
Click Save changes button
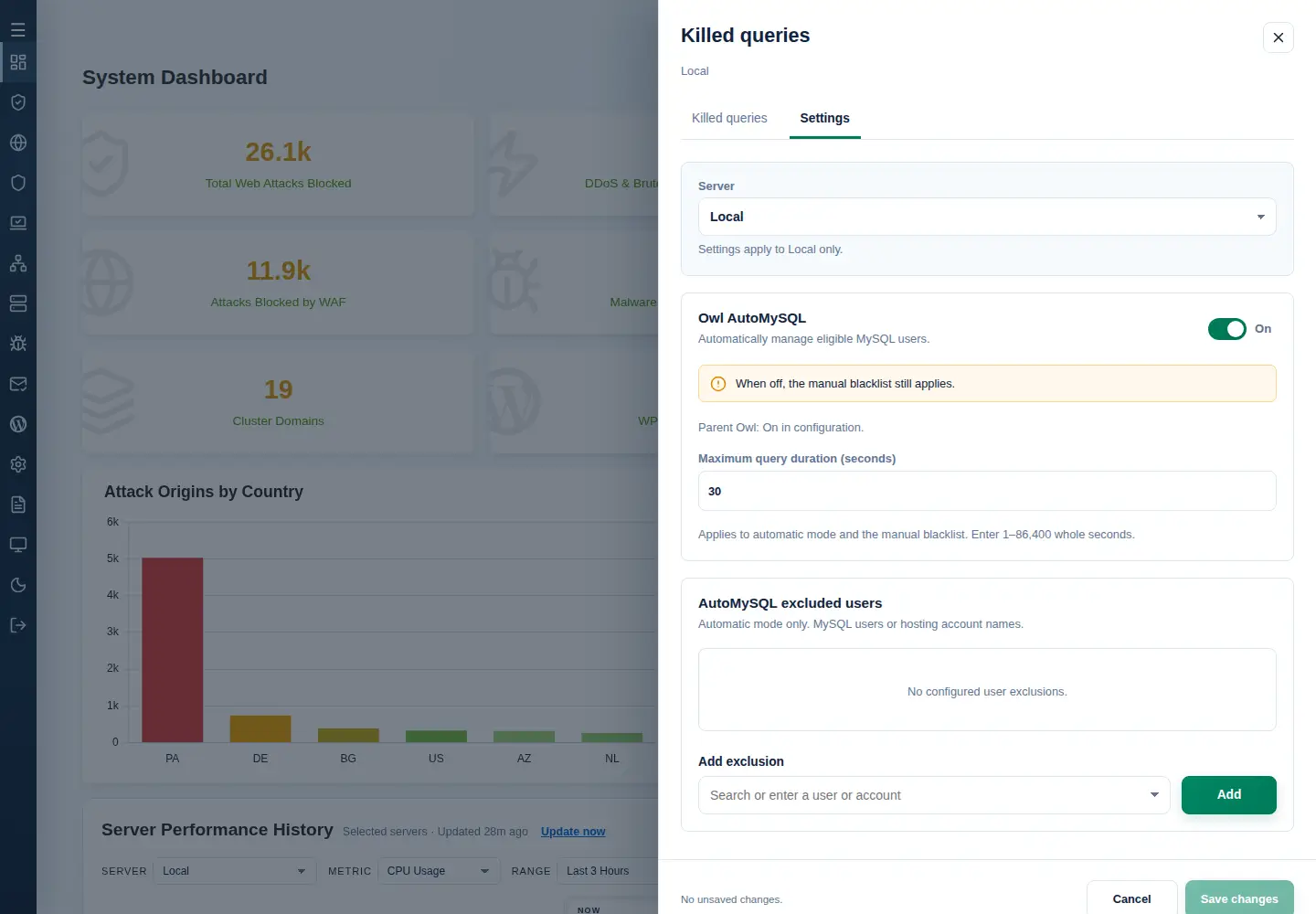tap(1239, 898)
